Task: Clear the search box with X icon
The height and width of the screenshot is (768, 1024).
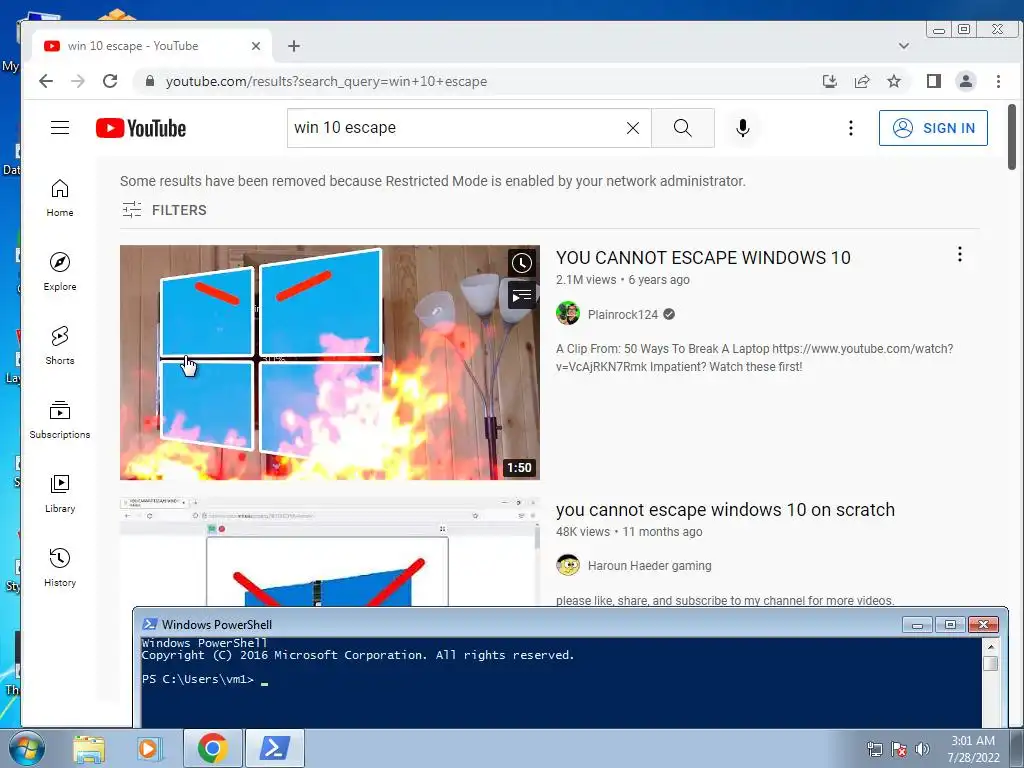Action: pos(632,128)
